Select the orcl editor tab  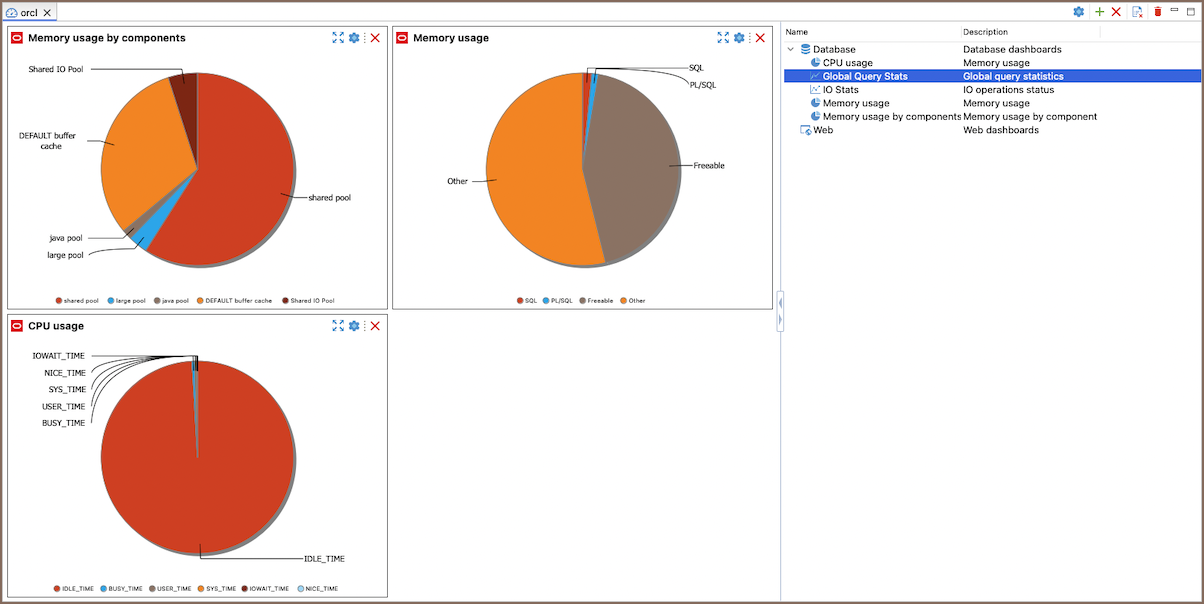(28, 13)
